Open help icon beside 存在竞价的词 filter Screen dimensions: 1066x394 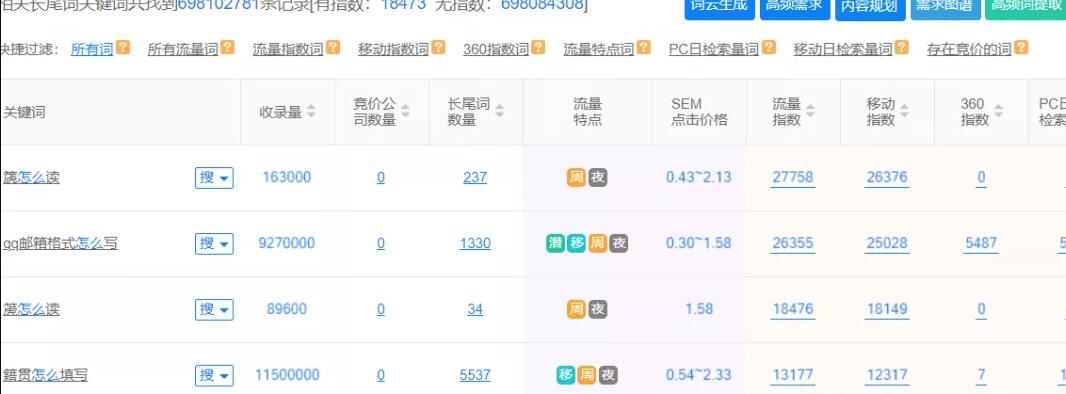pyautogui.click(x=1020, y=48)
